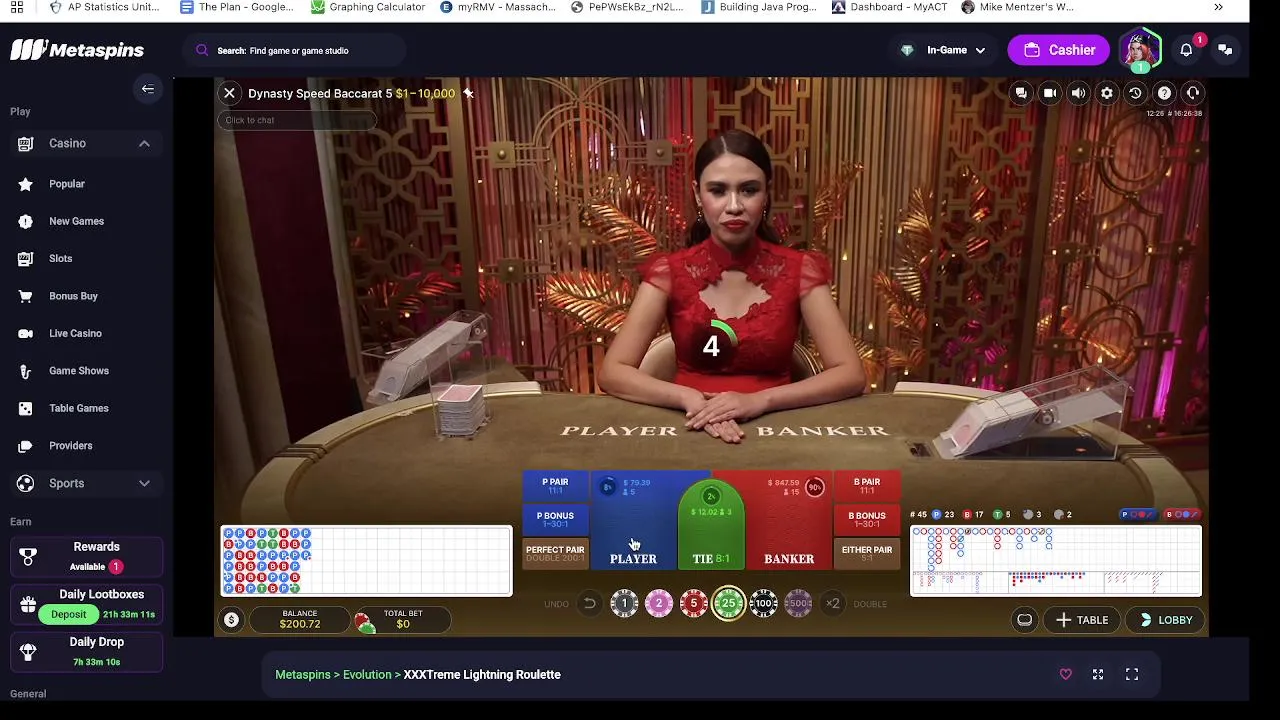Bet on PERFECT PAIR

click(555, 553)
